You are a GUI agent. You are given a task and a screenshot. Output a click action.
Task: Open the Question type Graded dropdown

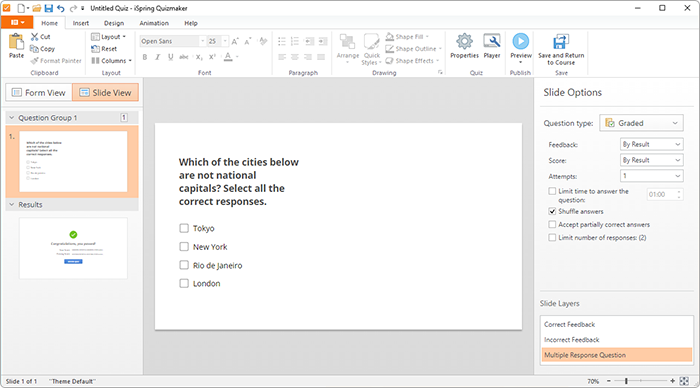(642, 123)
